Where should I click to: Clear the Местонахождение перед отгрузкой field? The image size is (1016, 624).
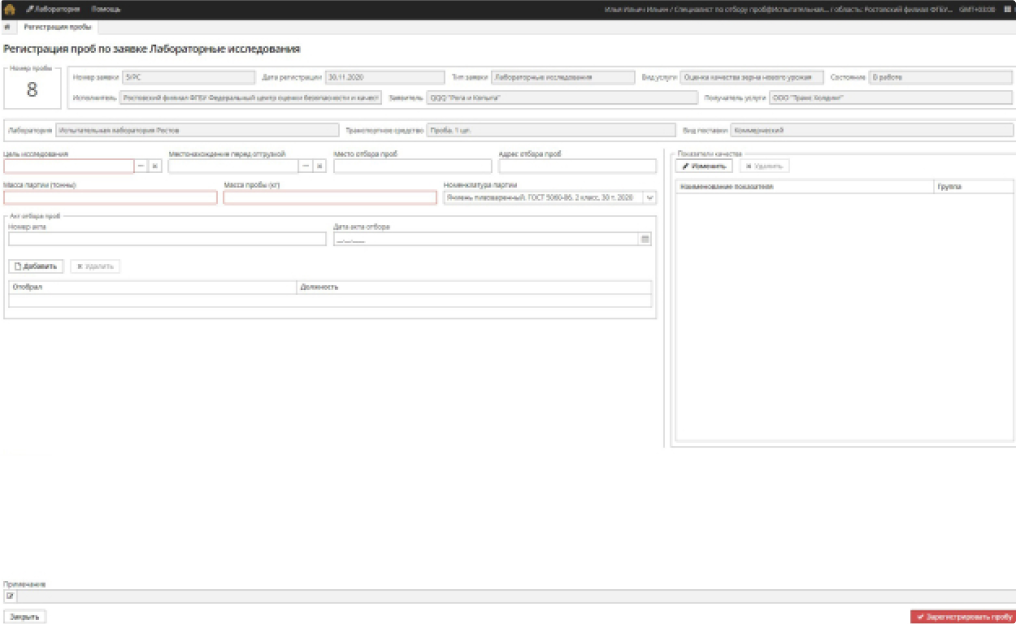[319, 167]
